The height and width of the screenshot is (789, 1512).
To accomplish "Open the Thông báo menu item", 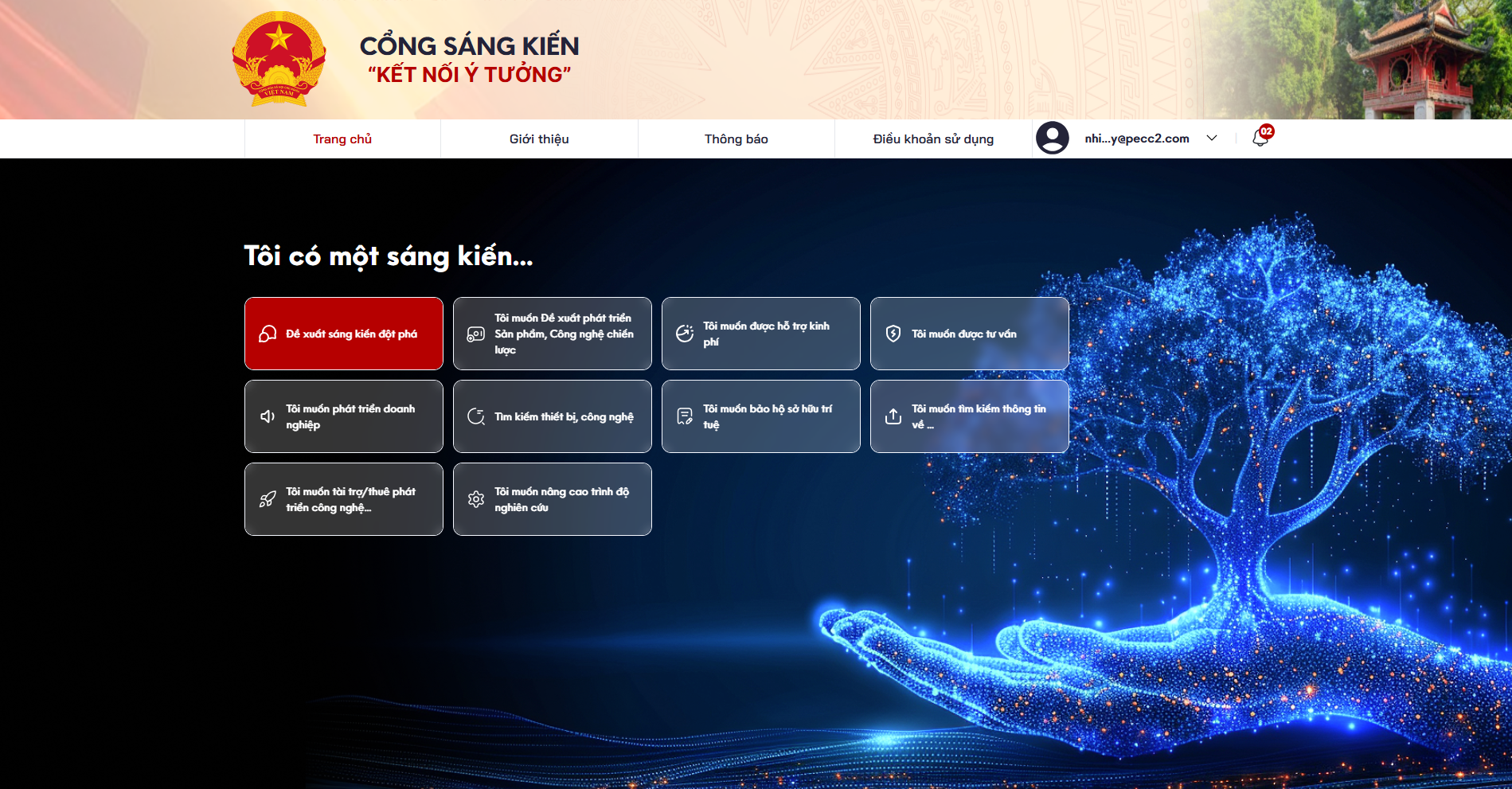I will click(x=736, y=139).
